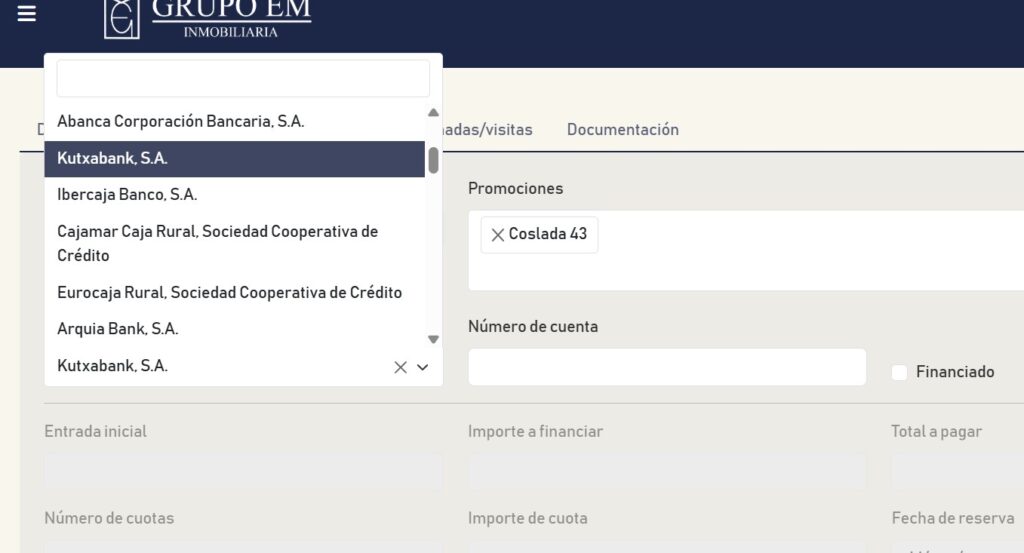Pick Cajamar Caja Rural option
Screen dimensions: 1024x553
click(234, 244)
